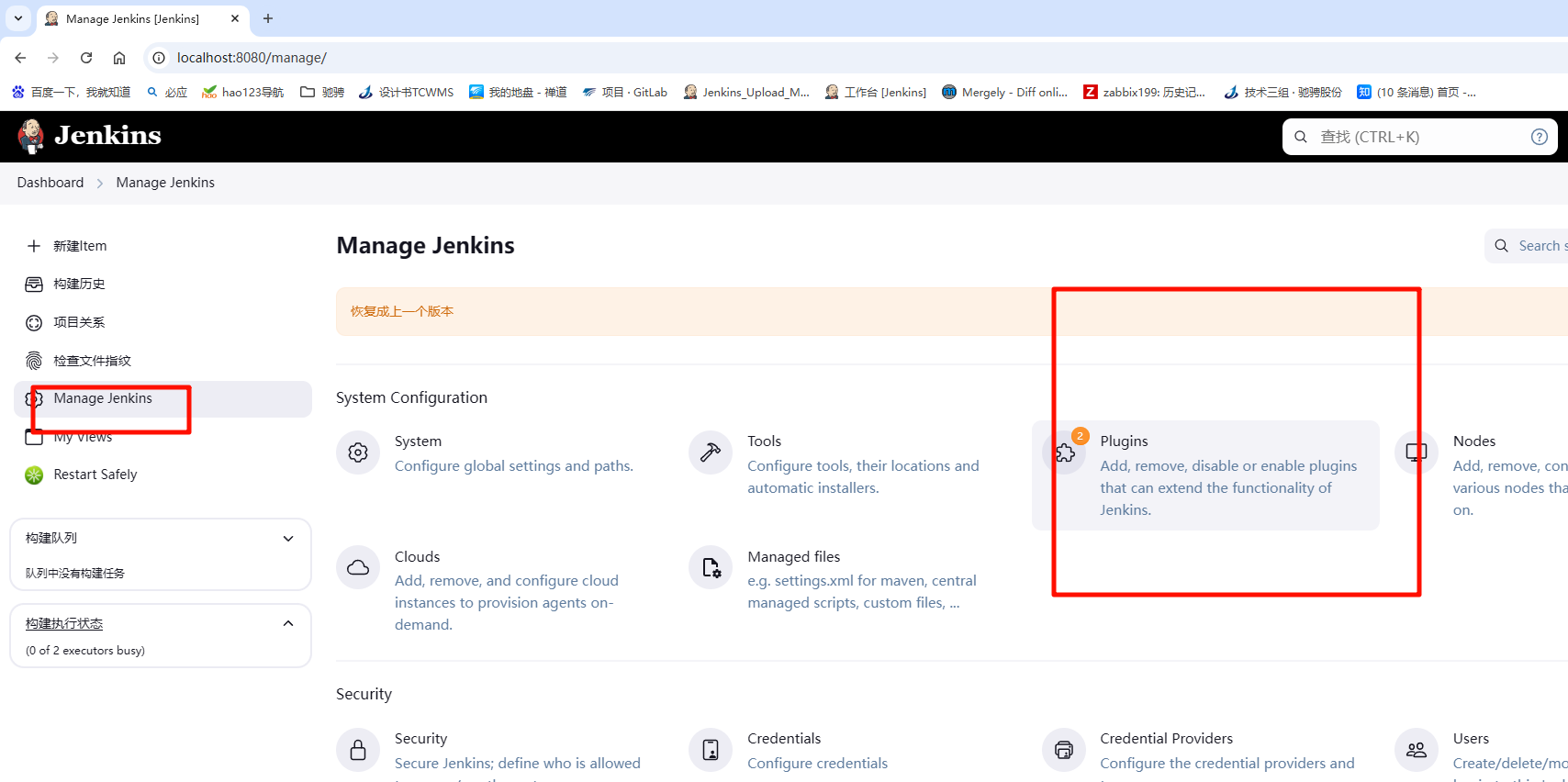Click the Credential Providers icon
1568x782 pixels.
pos(1064,750)
